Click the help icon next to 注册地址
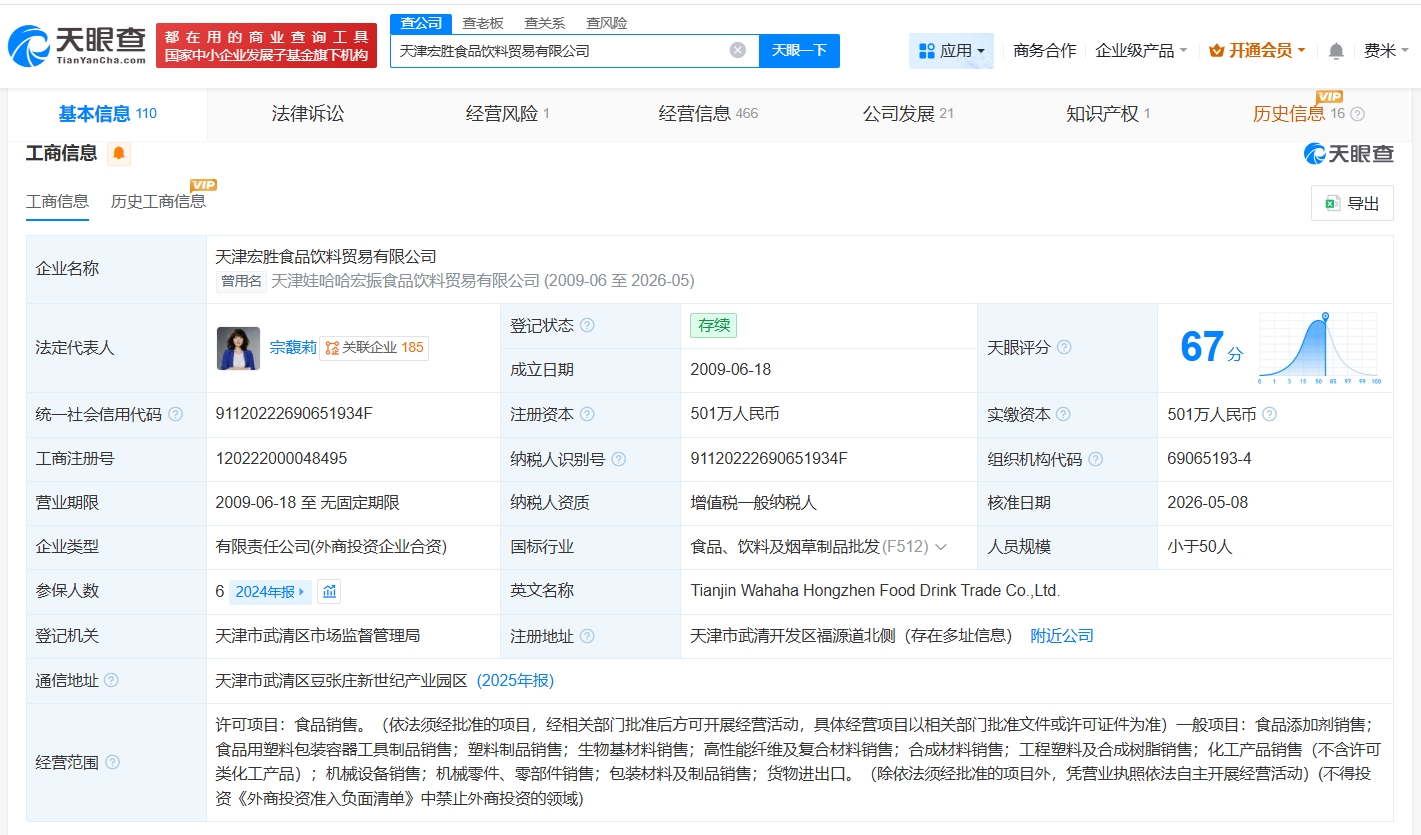 point(587,636)
